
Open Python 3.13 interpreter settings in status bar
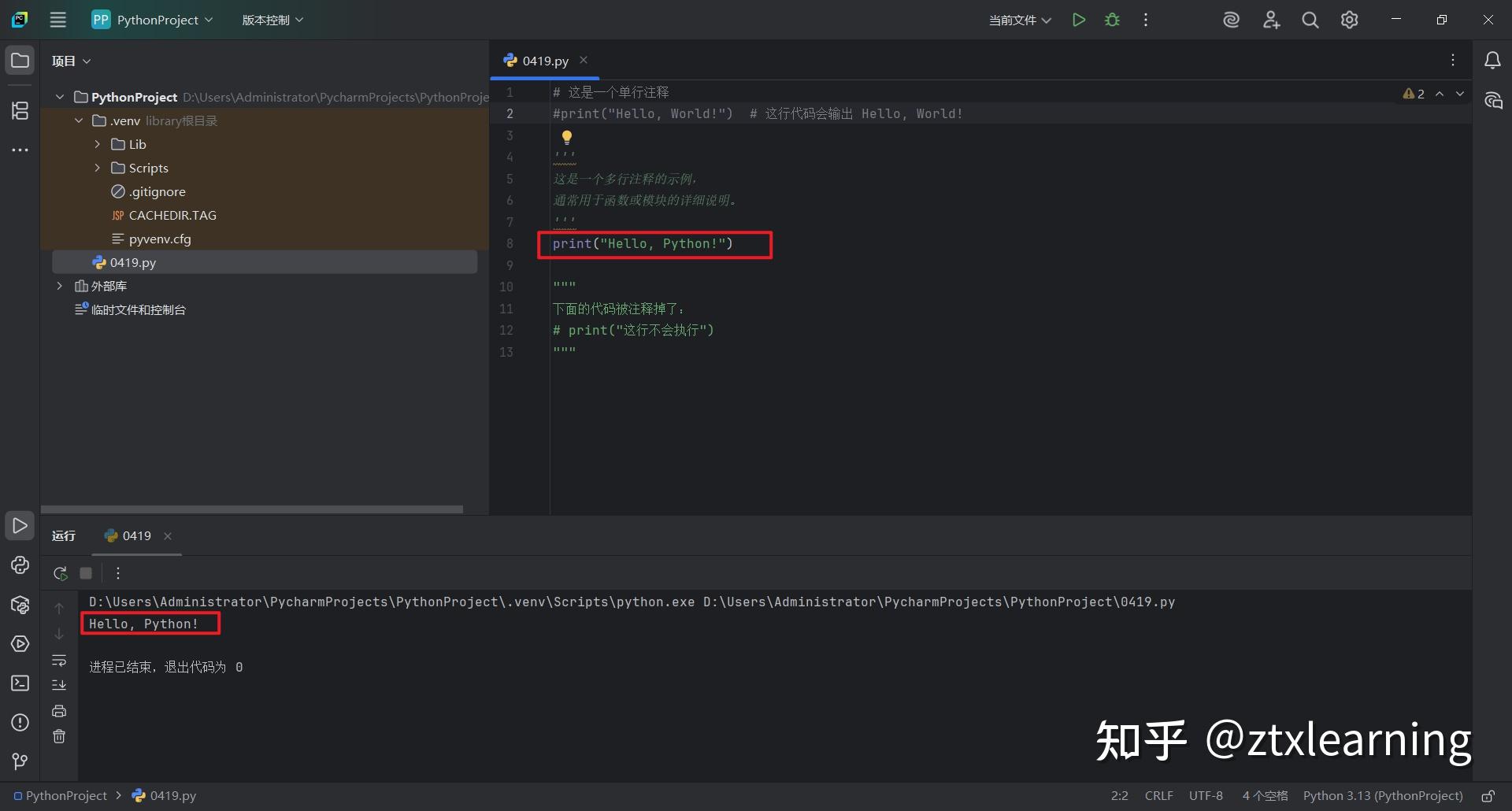click(1383, 795)
